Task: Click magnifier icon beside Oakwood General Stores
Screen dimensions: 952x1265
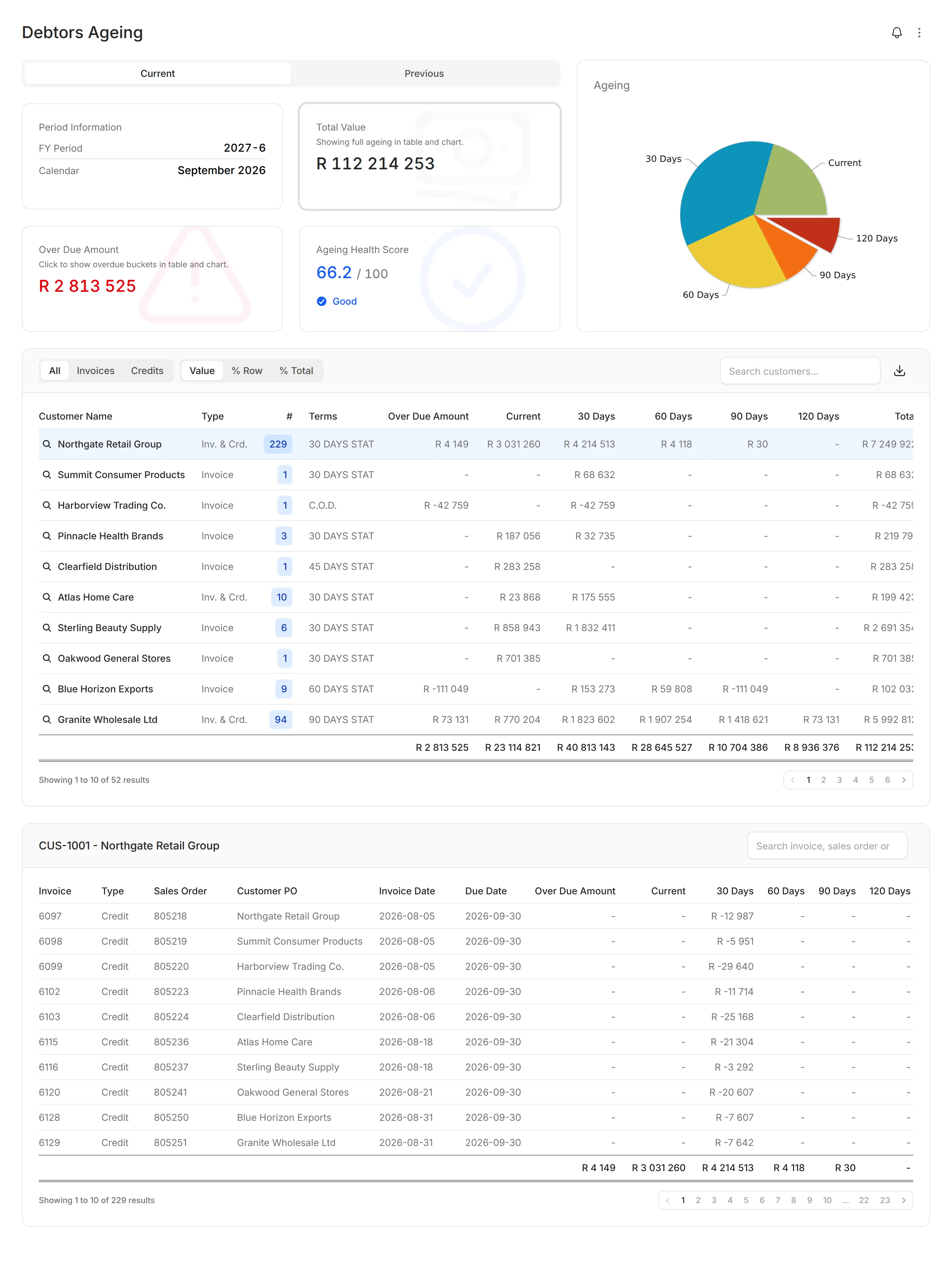Action: (x=47, y=658)
